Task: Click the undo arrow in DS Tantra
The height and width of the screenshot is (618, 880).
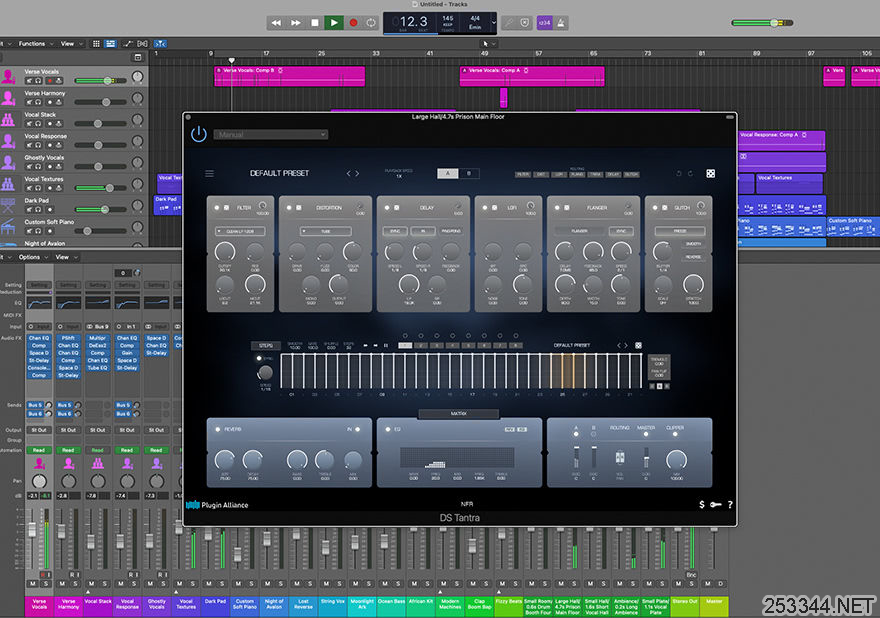Action: click(679, 173)
